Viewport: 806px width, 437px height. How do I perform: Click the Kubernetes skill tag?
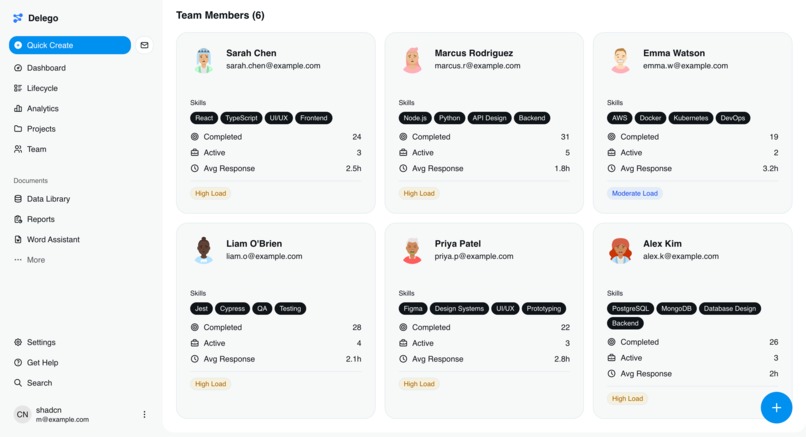(x=690, y=118)
